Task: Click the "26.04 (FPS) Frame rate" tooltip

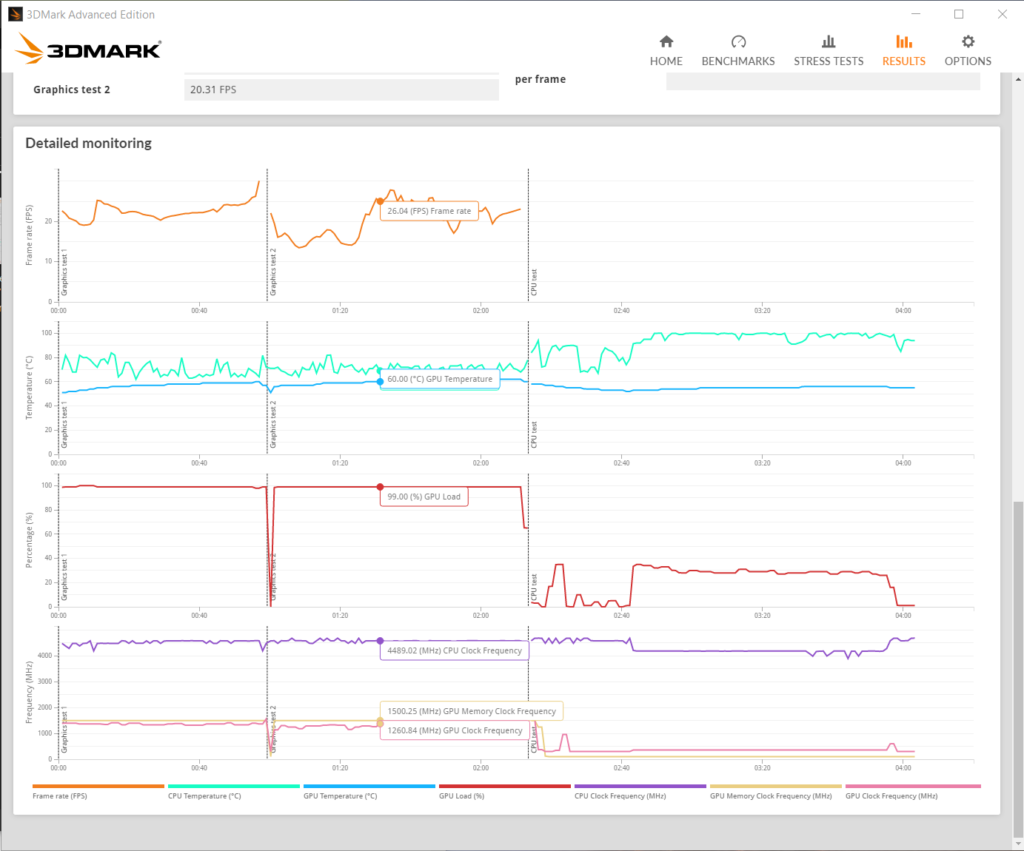Action: coord(429,211)
